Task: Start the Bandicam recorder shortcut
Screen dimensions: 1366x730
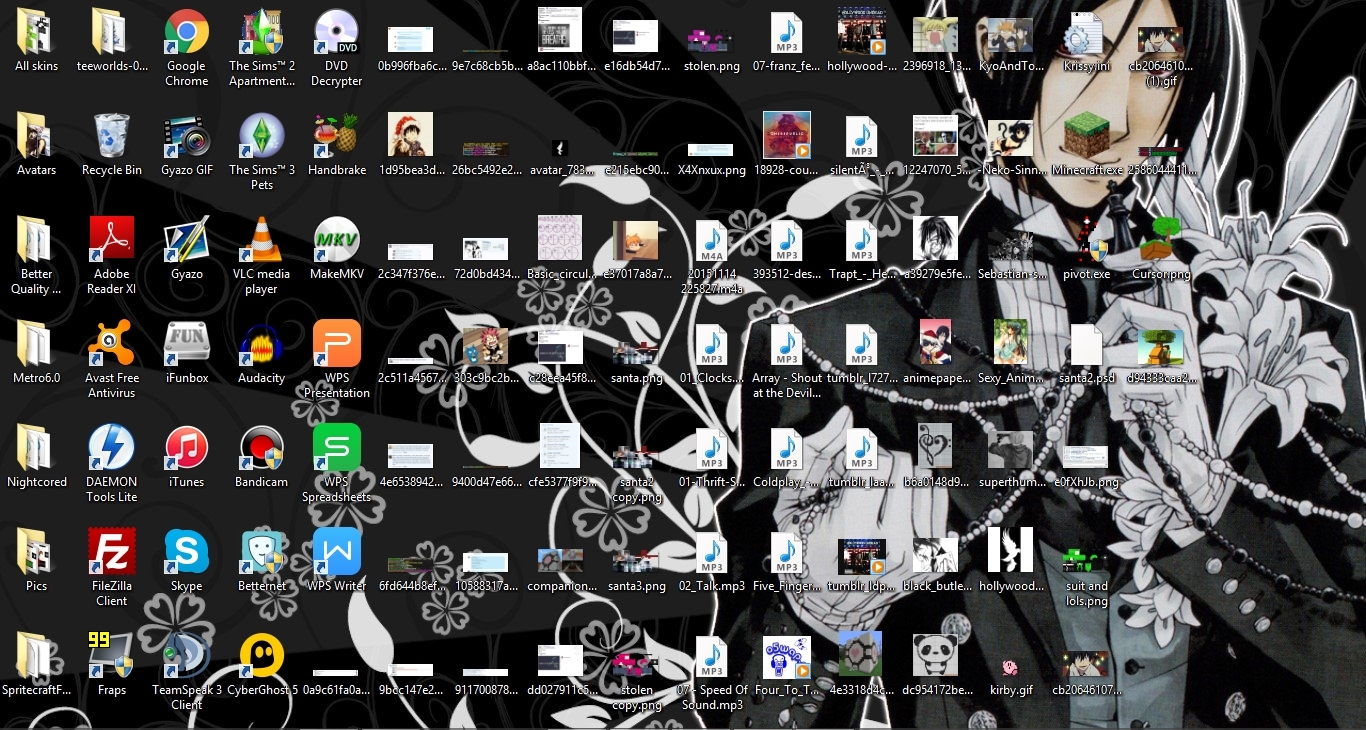Action: pyautogui.click(x=262, y=449)
